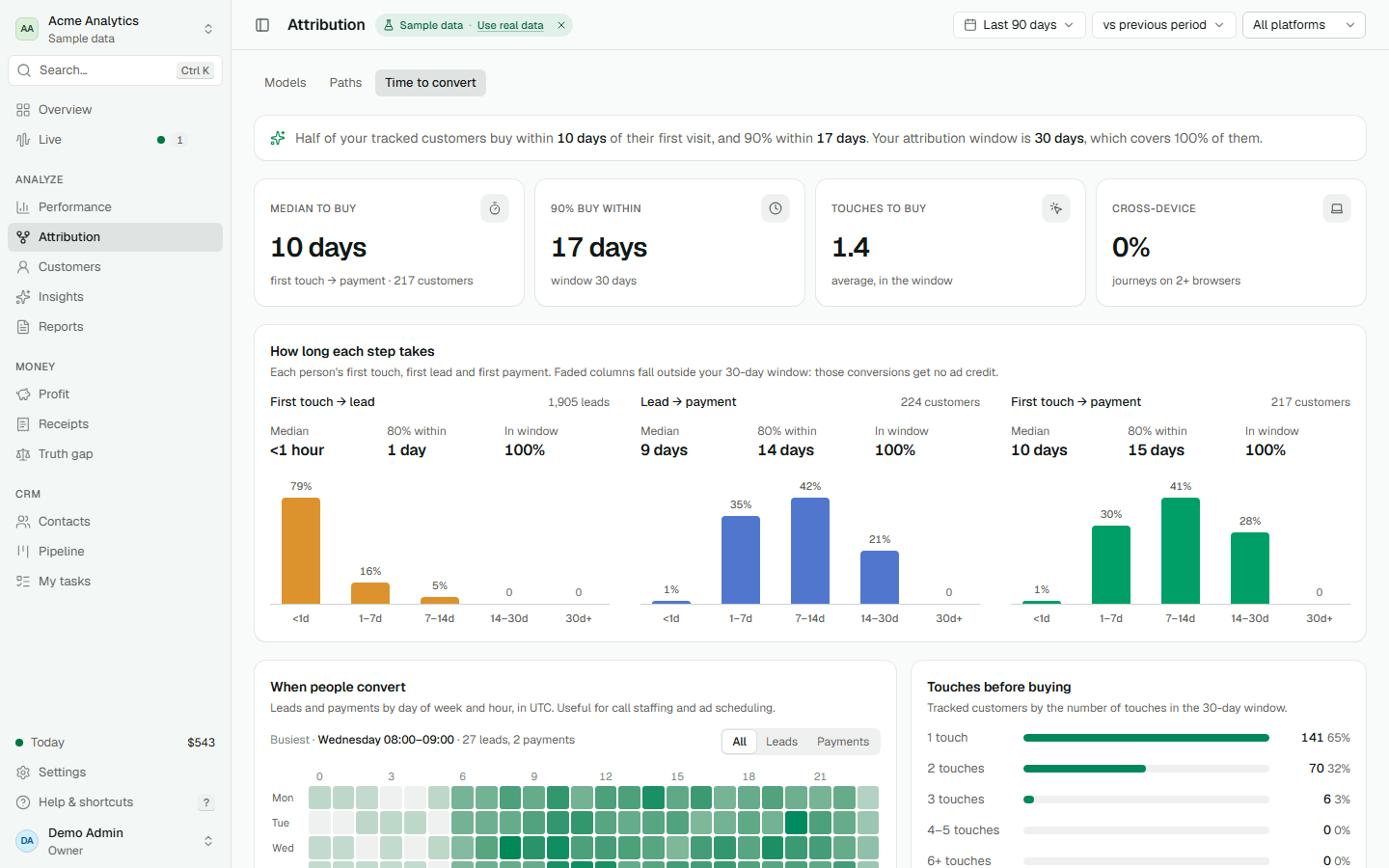1389x868 pixels.
Task: Select the Time to convert tab
Action: point(430,83)
